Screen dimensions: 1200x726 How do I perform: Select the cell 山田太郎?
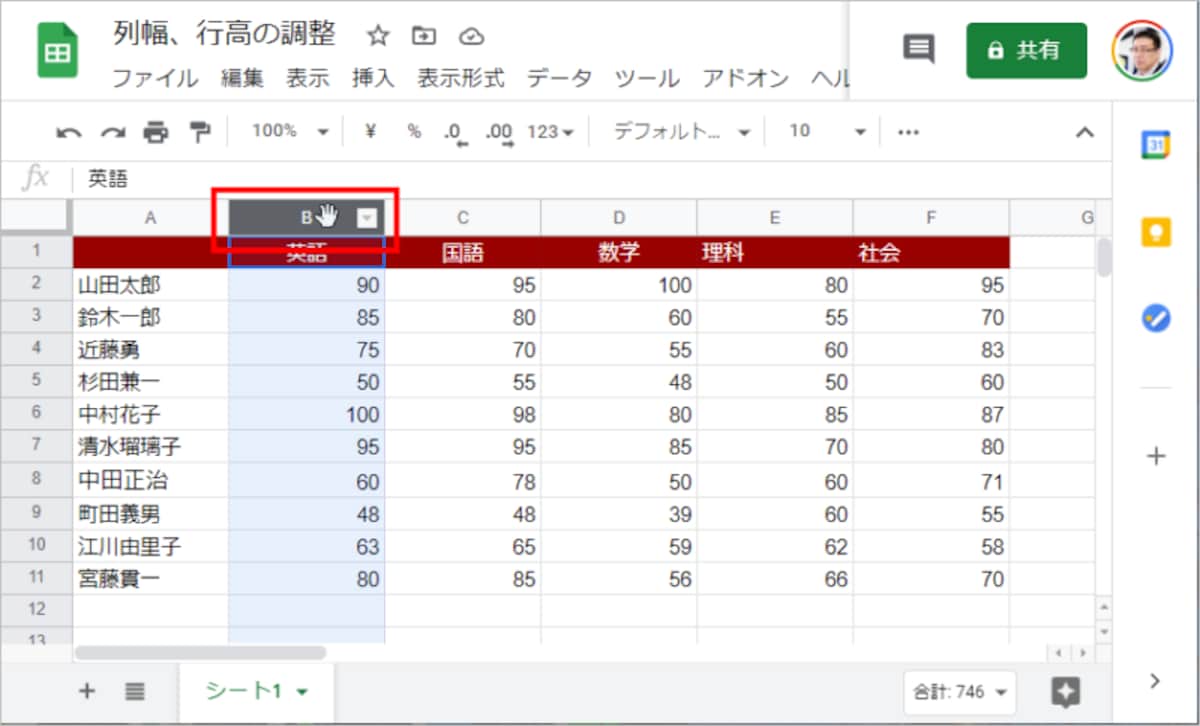pos(150,285)
